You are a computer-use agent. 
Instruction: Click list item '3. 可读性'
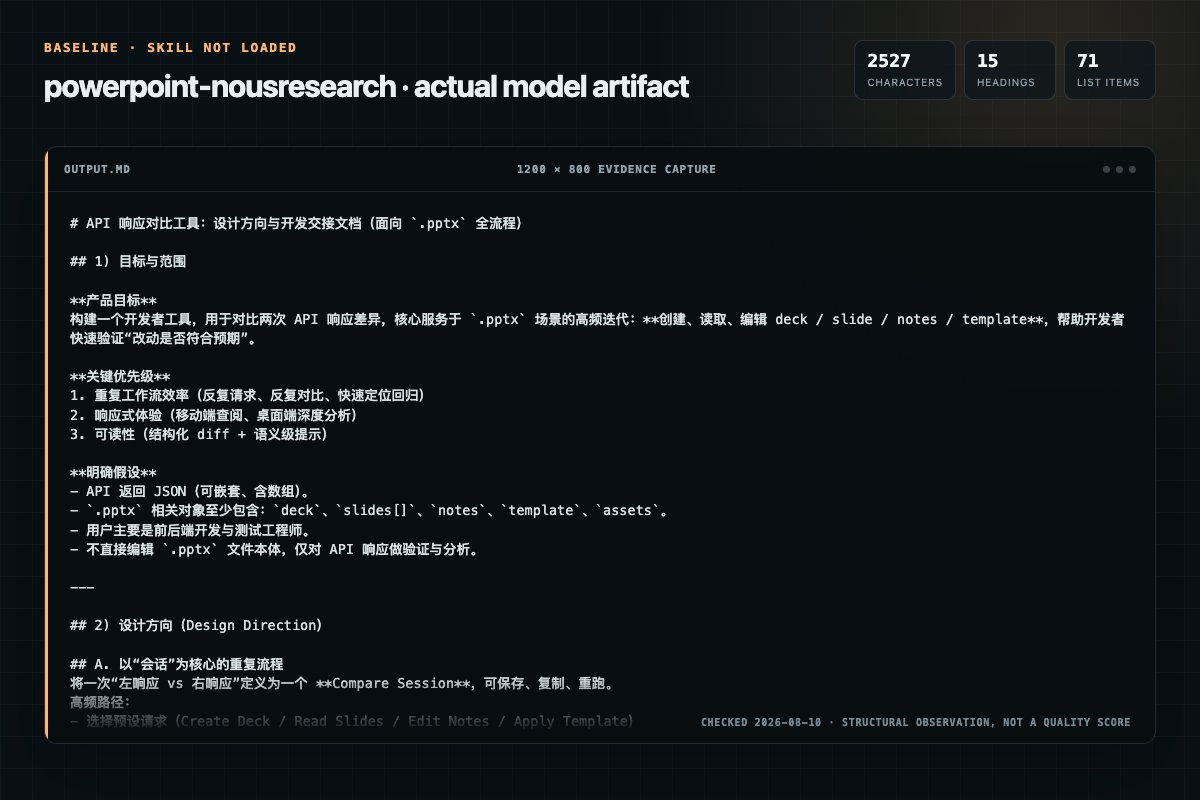(x=199, y=434)
